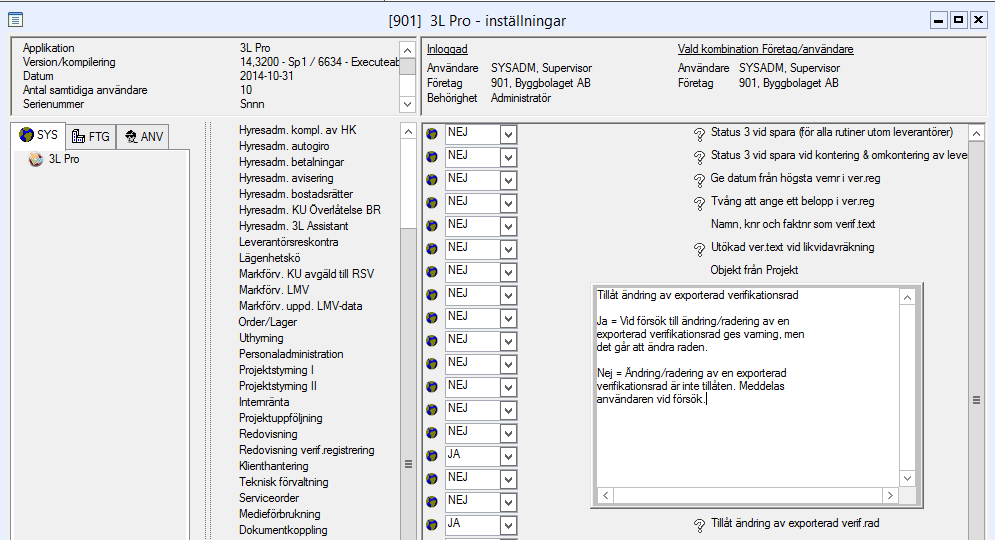Open help icon for Utökad ver.text vid likvidavräkning
Screen dimensions: 995x540
click(x=699, y=249)
